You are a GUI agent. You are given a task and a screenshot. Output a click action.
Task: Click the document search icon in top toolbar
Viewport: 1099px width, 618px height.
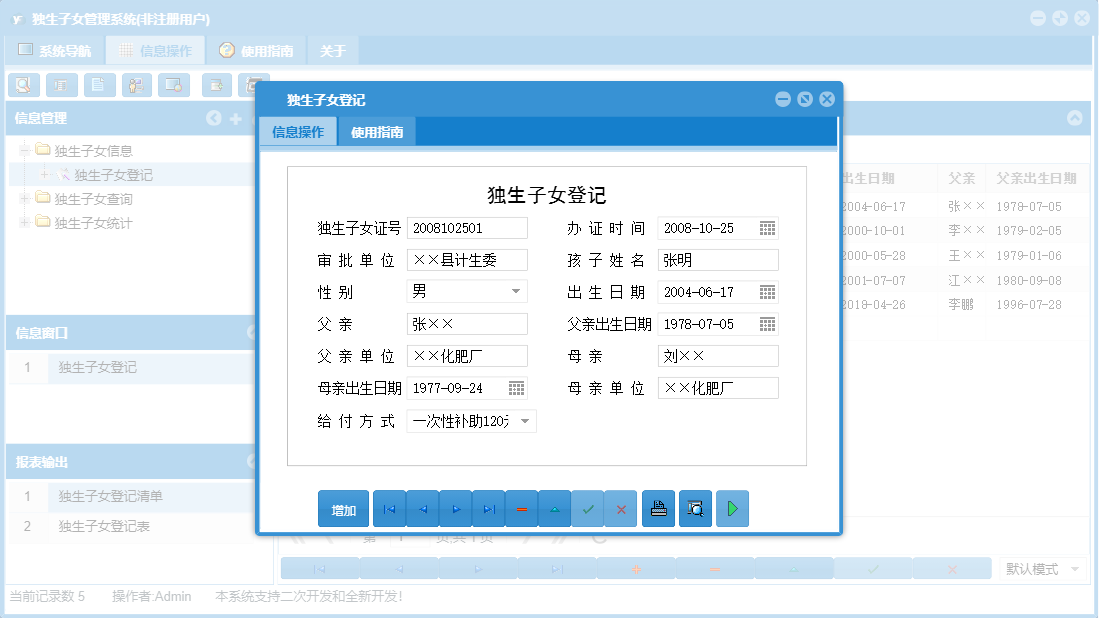(x=23, y=85)
